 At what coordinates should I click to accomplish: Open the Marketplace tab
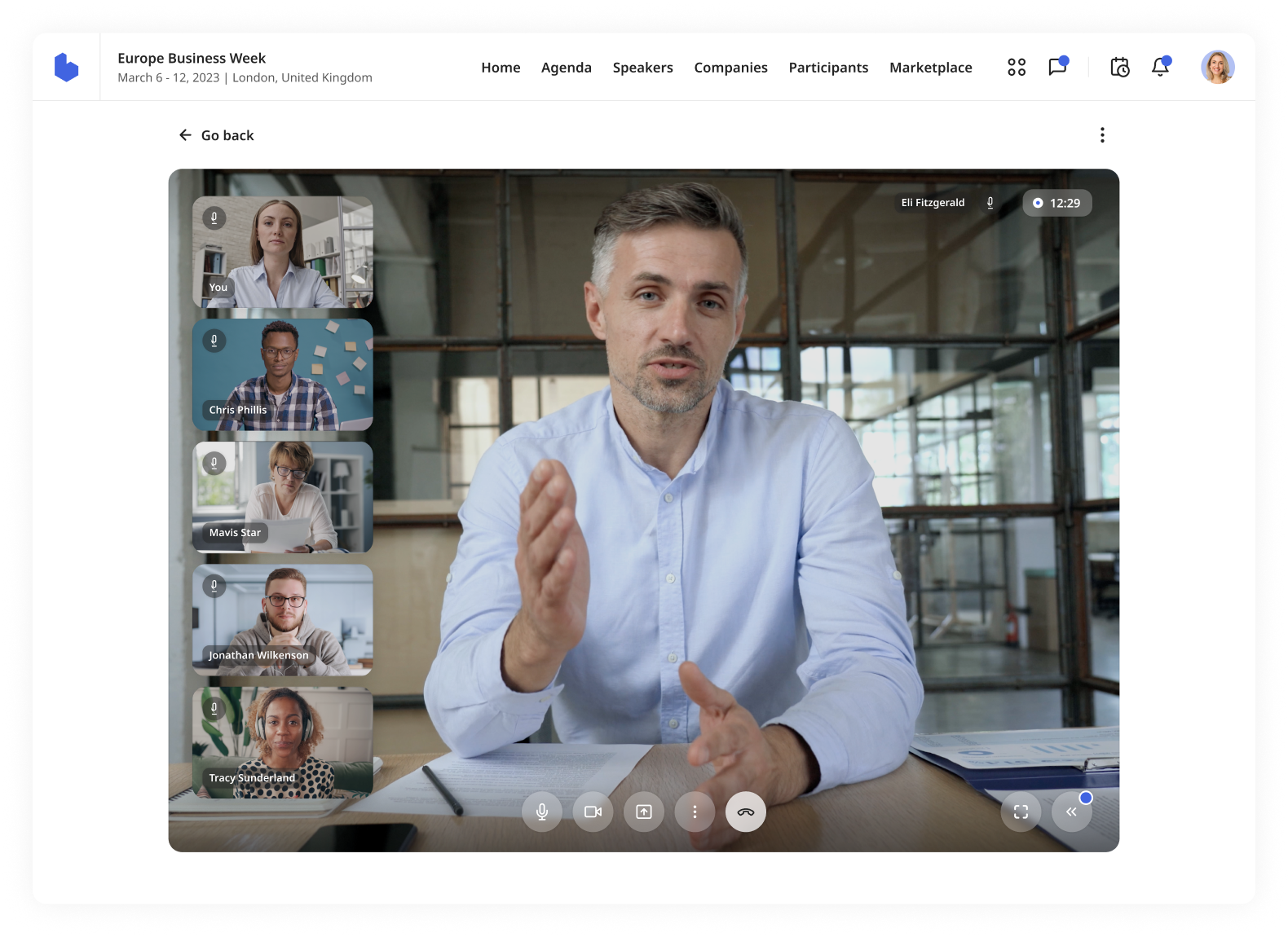tap(931, 68)
